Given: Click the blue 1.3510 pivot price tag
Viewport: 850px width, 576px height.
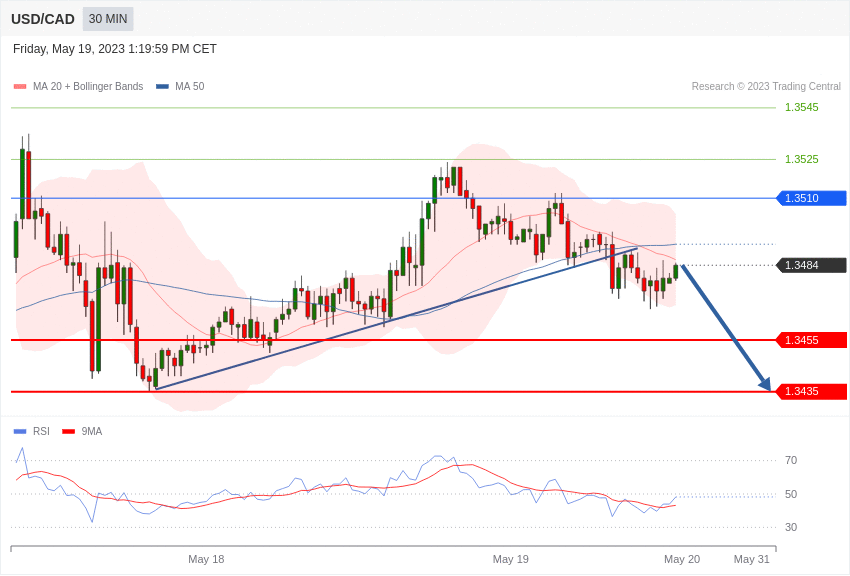Looking at the screenshot, I should tap(812, 198).
